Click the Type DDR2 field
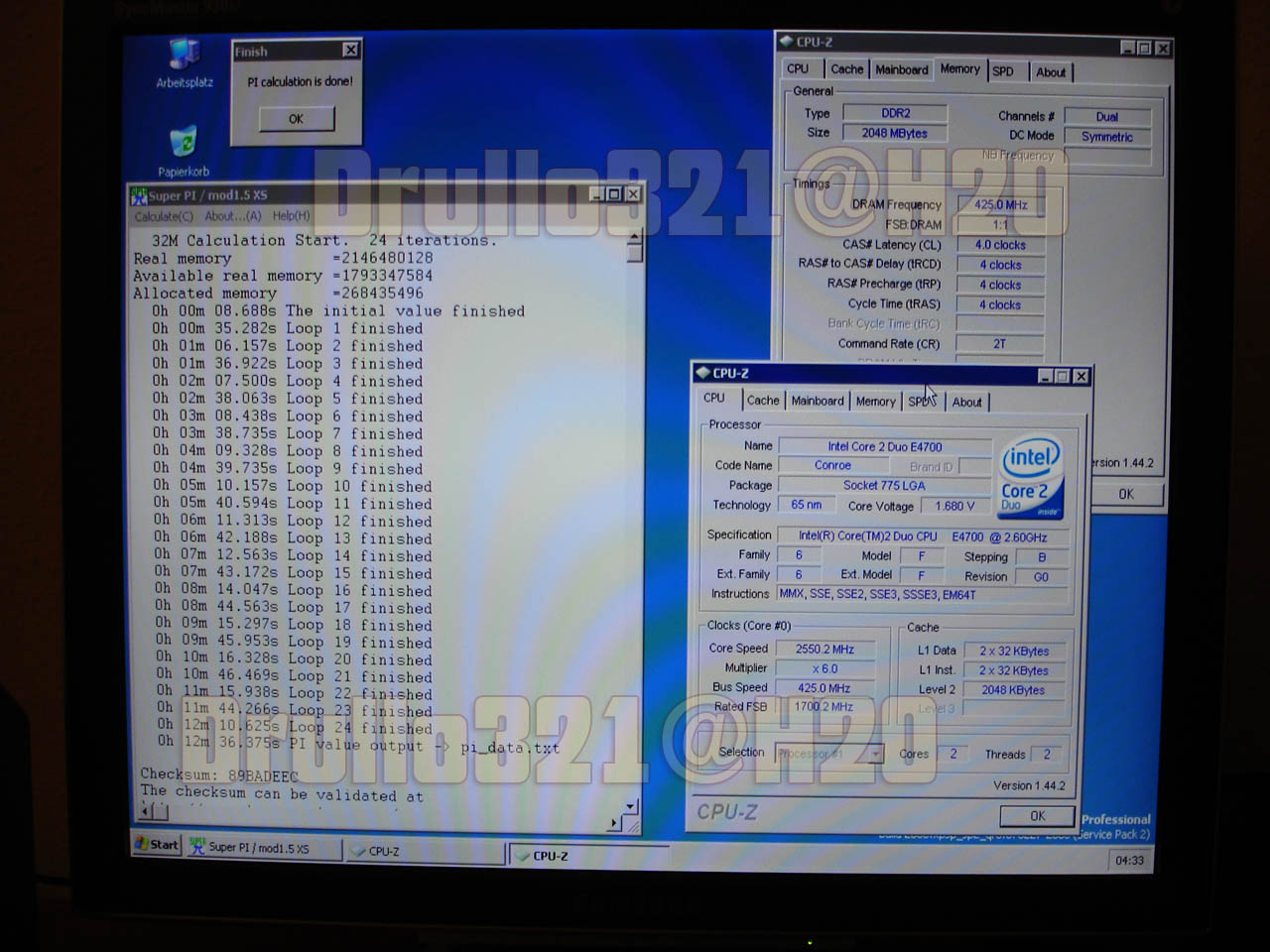The image size is (1270, 952). [895, 113]
